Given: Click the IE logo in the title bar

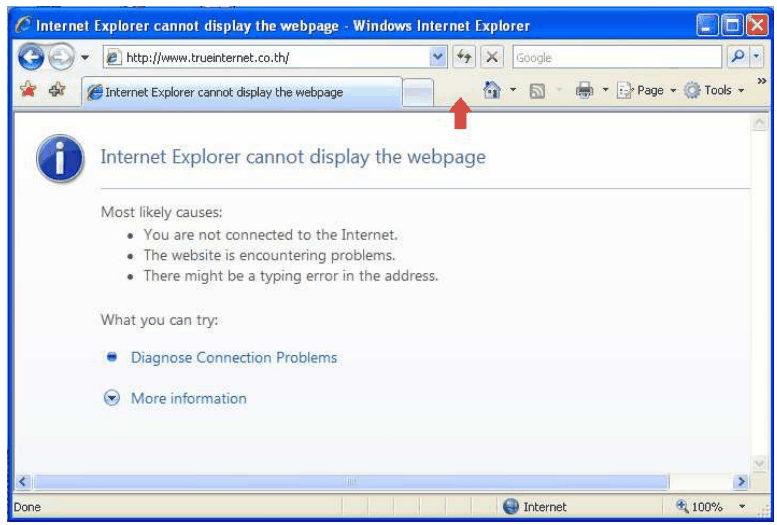Looking at the screenshot, I should pos(23,25).
